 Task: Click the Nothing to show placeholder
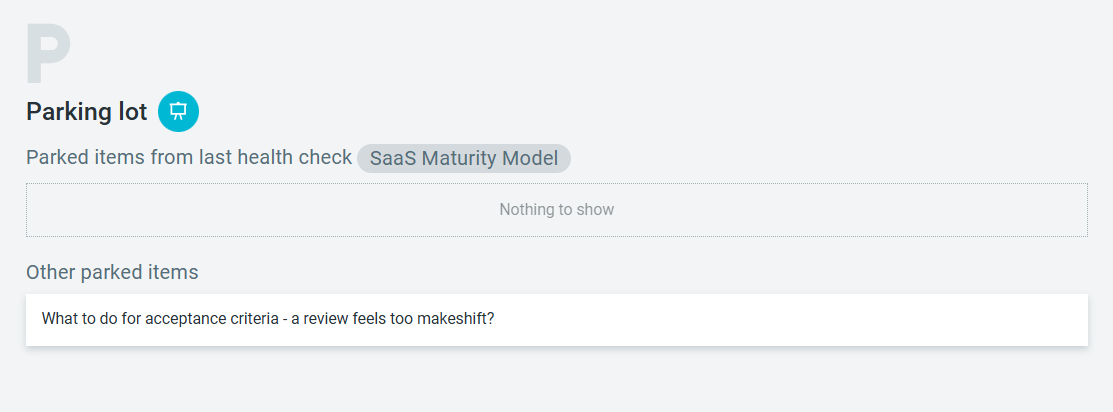pos(556,210)
